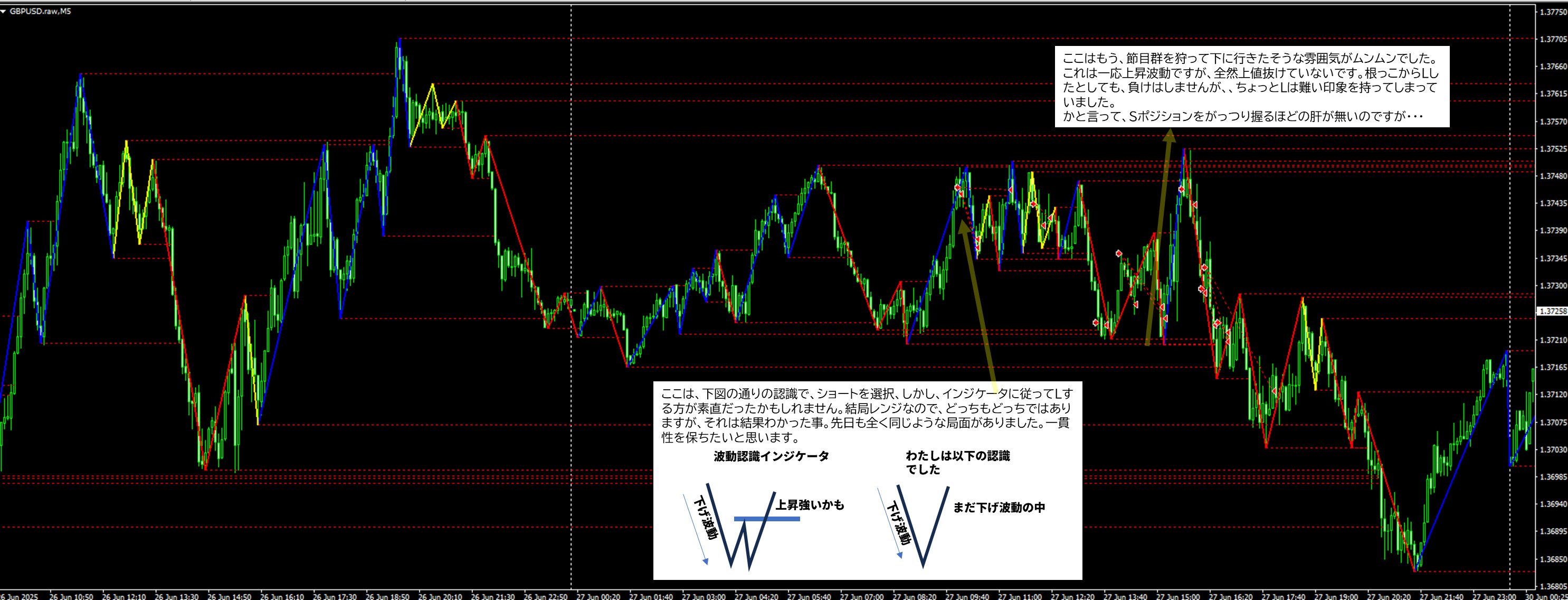Click the 27 Jun 16:20 time label
The image size is (1568, 600).
1230,596
